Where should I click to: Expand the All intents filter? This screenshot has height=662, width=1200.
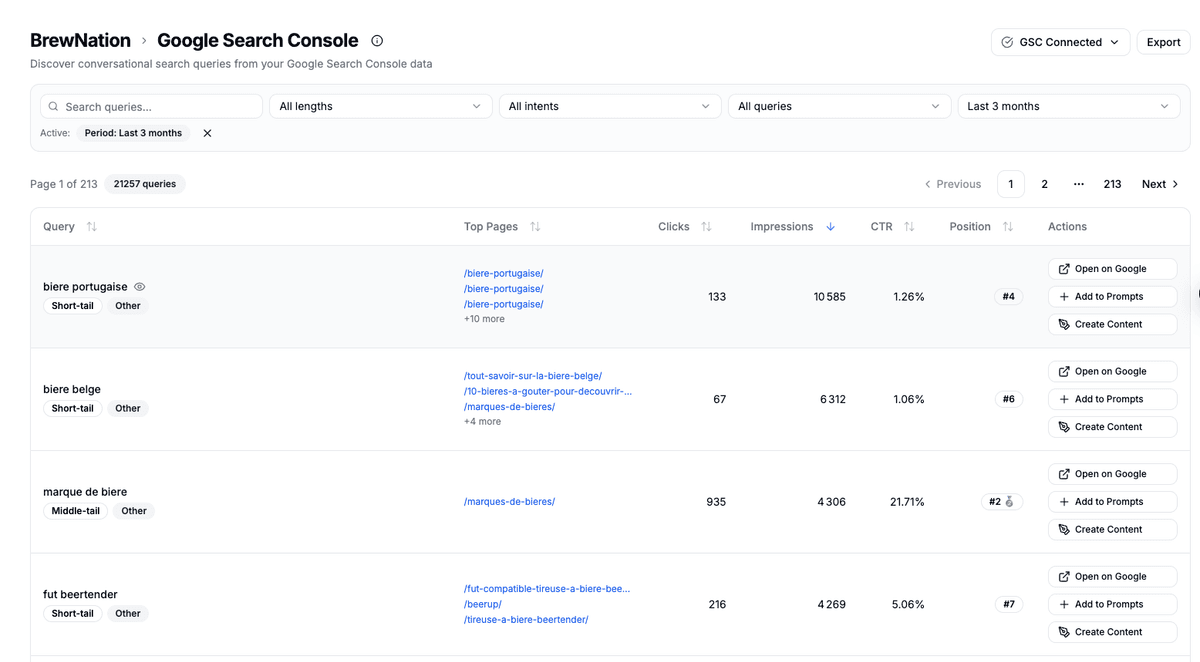pos(609,106)
